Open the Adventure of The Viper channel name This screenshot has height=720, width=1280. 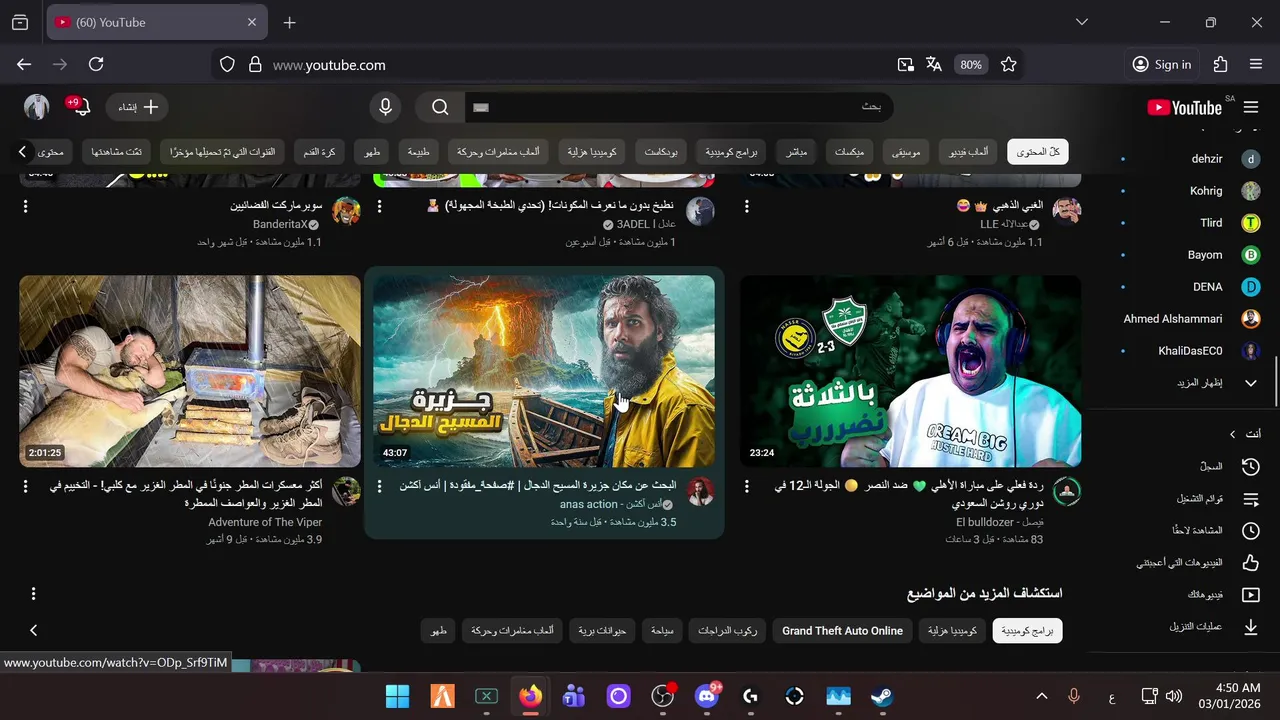(x=265, y=522)
